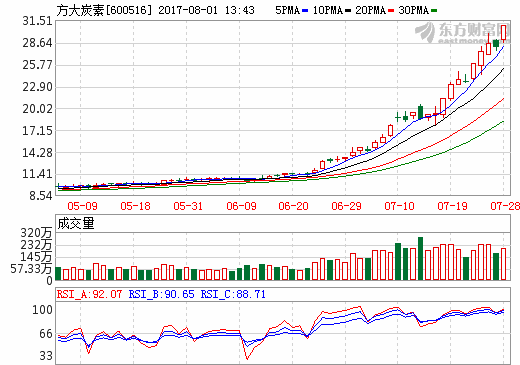Click the 25.77 price axis label
The height and width of the screenshot is (365, 520).
coord(38,65)
